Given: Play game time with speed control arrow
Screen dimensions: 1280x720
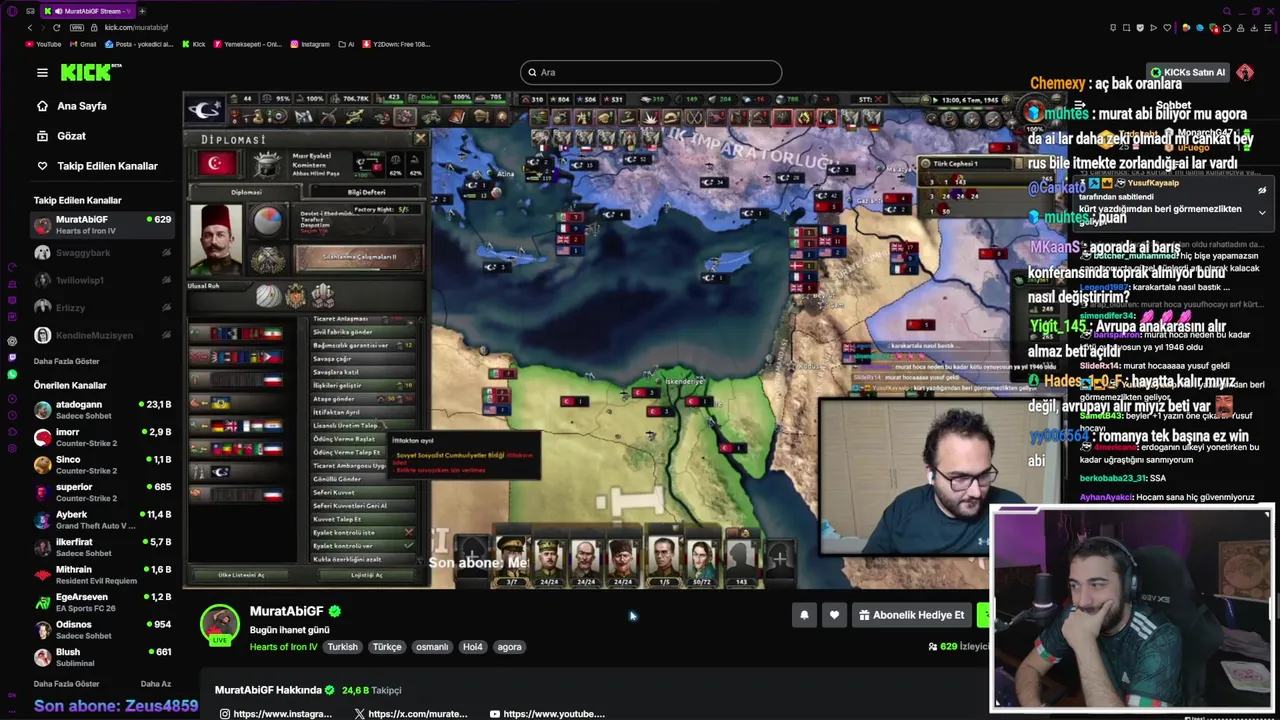Looking at the screenshot, I should 935,99.
